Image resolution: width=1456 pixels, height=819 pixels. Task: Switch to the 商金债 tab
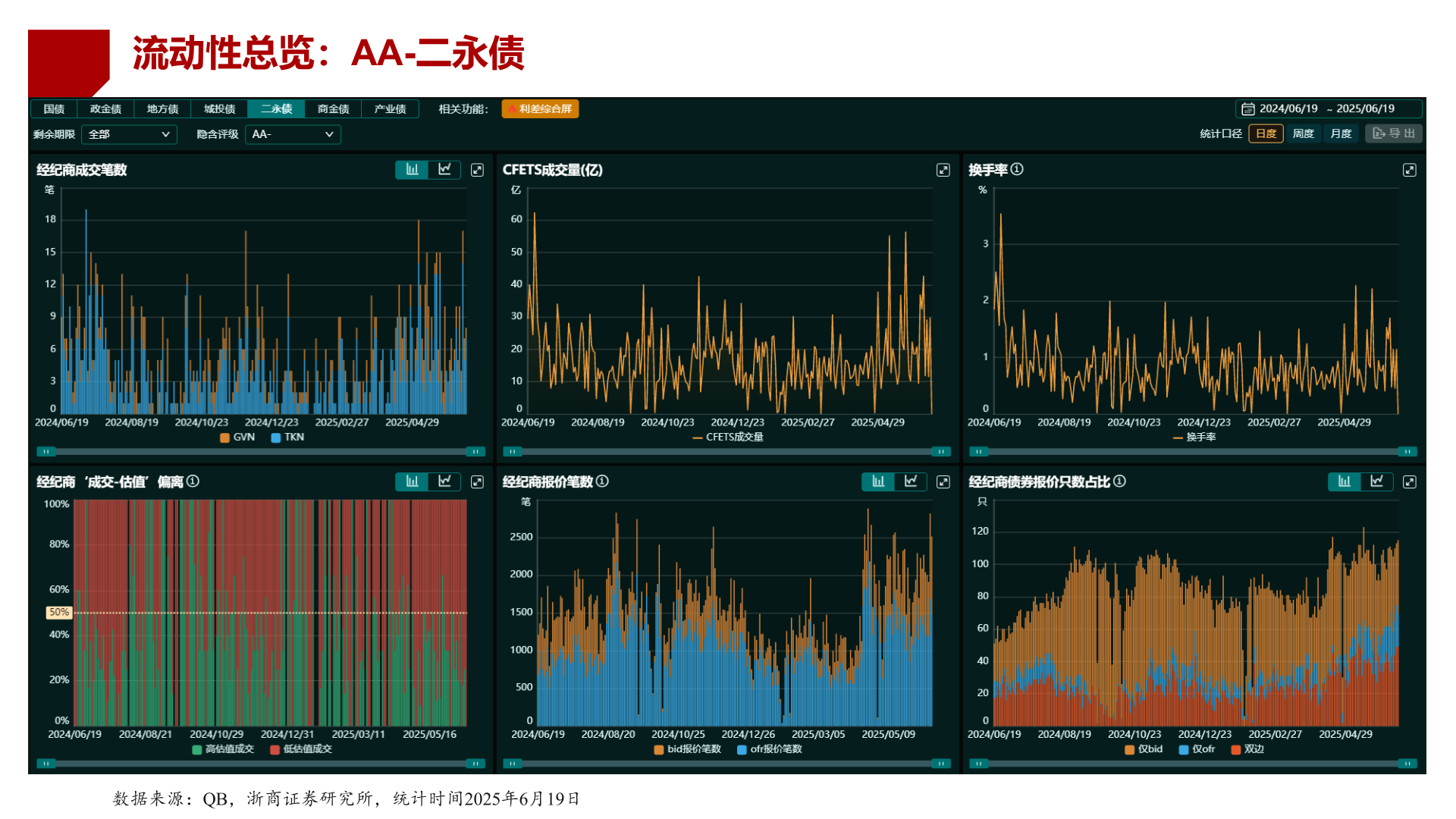pos(333,109)
